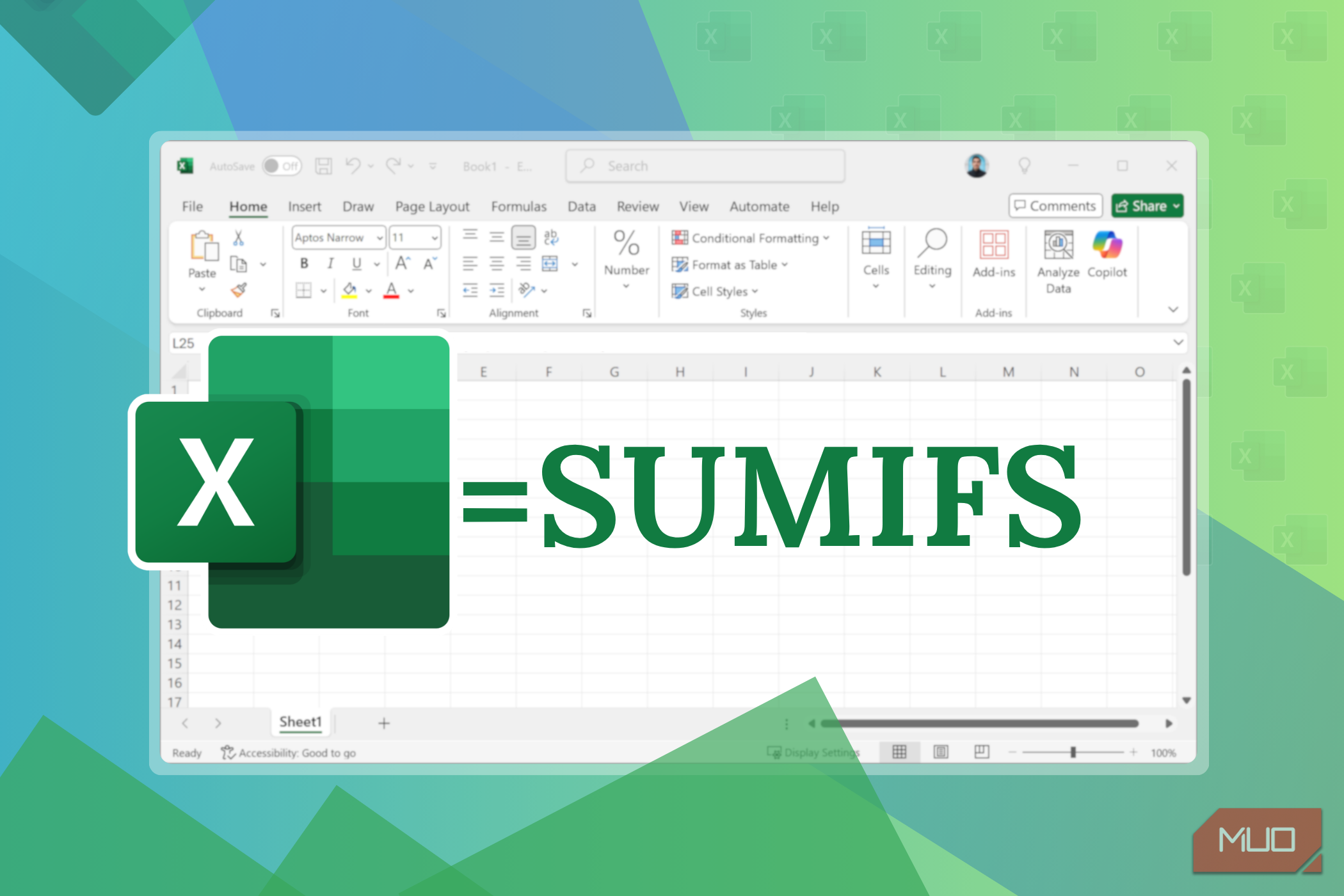Decrease font size with small A icon
The width and height of the screenshot is (1344, 896).
pos(430,263)
